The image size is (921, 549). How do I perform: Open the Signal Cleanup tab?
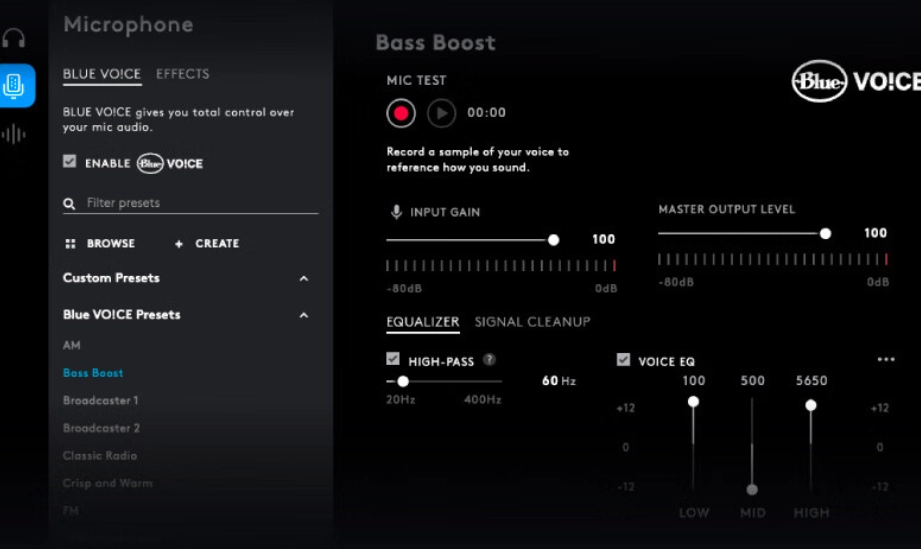point(532,322)
